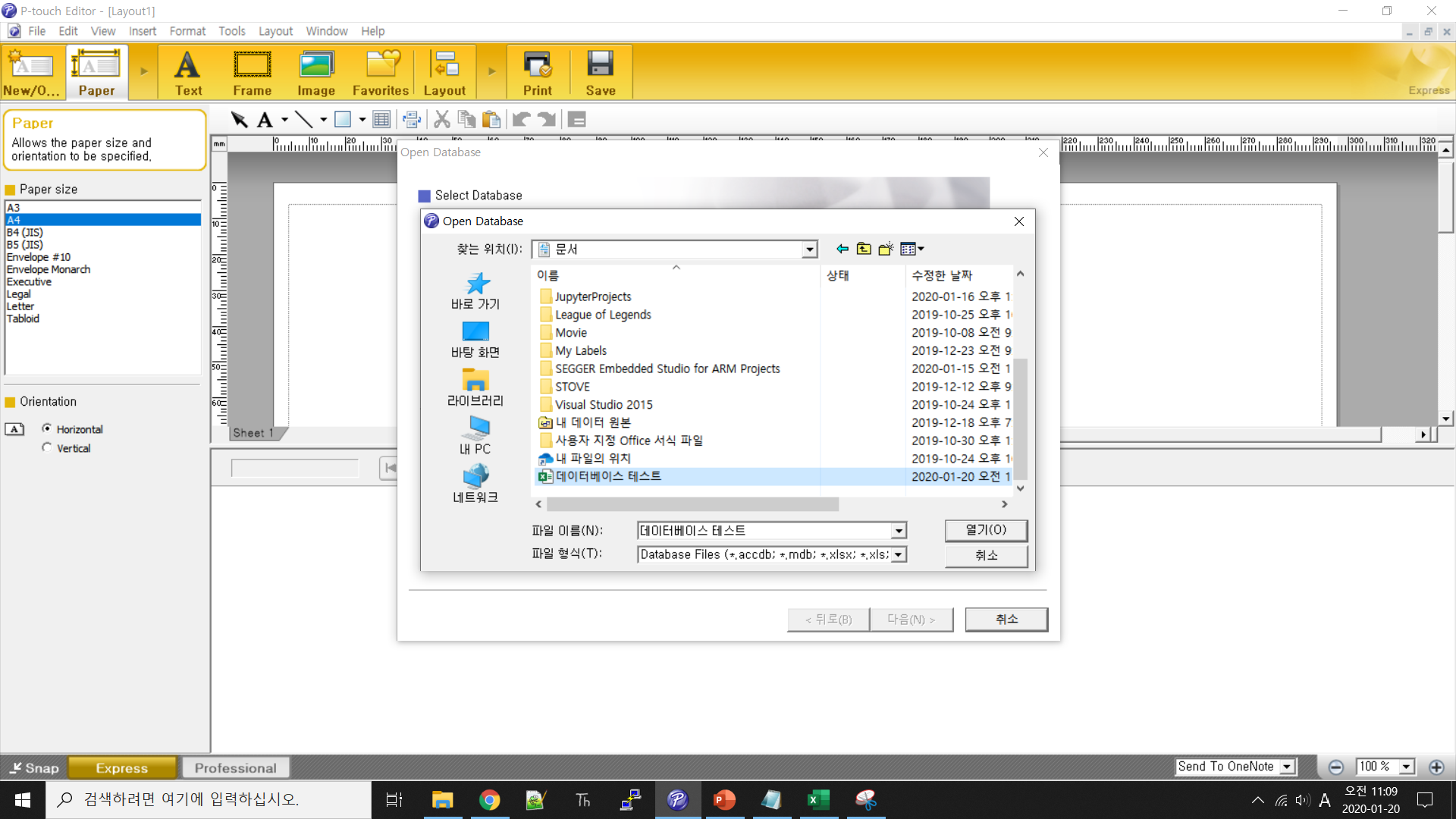Open the Format menu
The width and height of the screenshot is (1456, 819).
[x=187, y=31]
